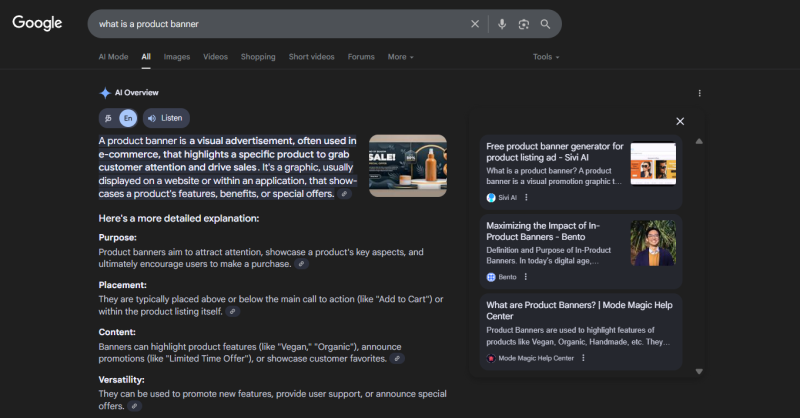This screenshot has width=800, height=418.
Task: Switch translation toggle to original language
Action: click(x=108, y=118)
